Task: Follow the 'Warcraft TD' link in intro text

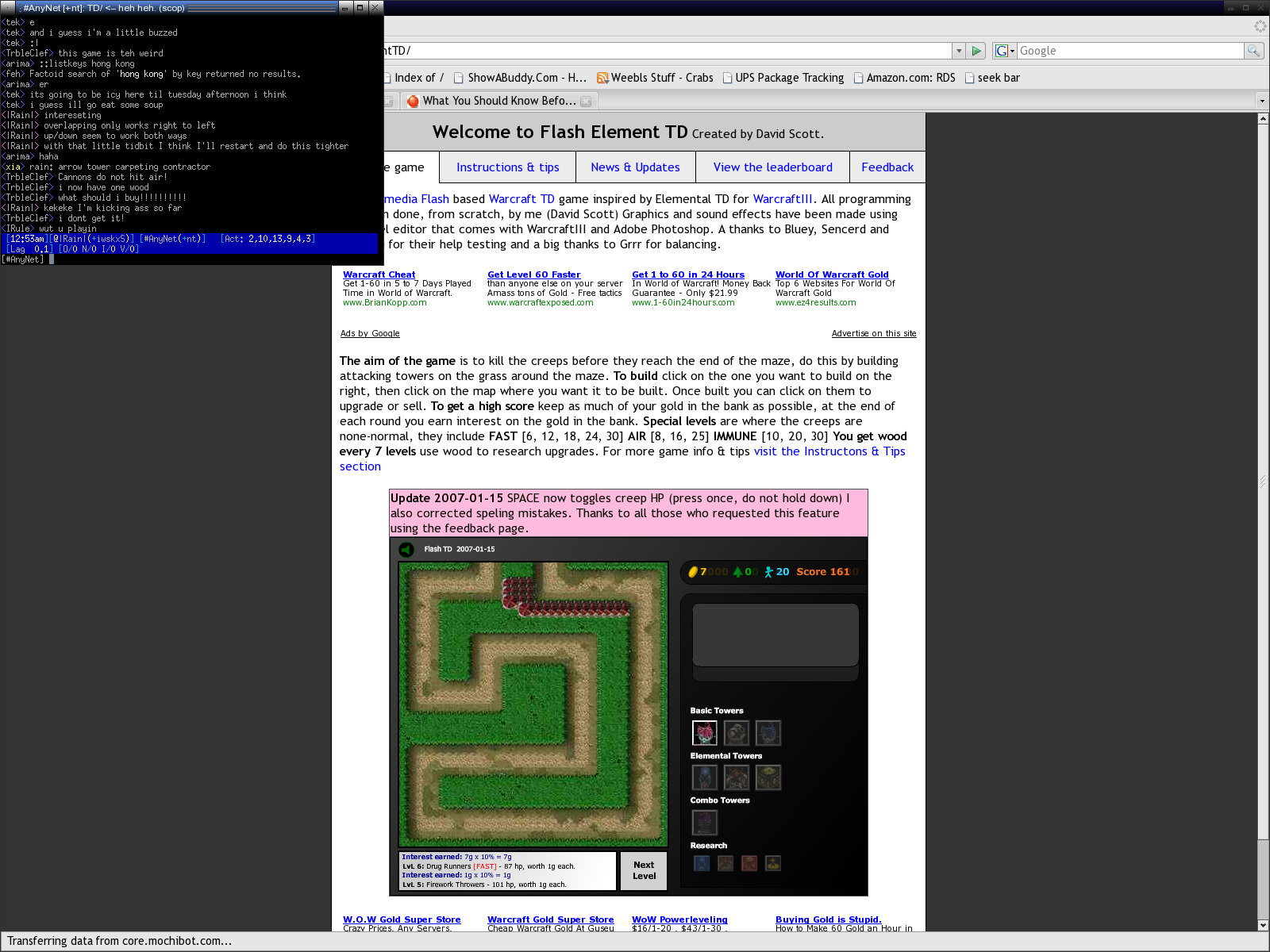Action: 521,199
